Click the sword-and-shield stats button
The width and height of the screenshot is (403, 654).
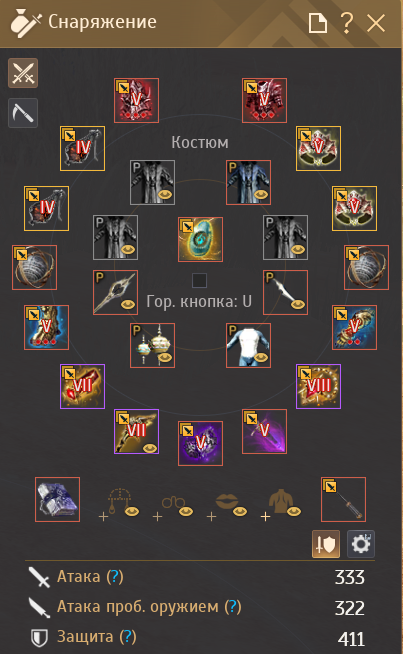(326, 544)
